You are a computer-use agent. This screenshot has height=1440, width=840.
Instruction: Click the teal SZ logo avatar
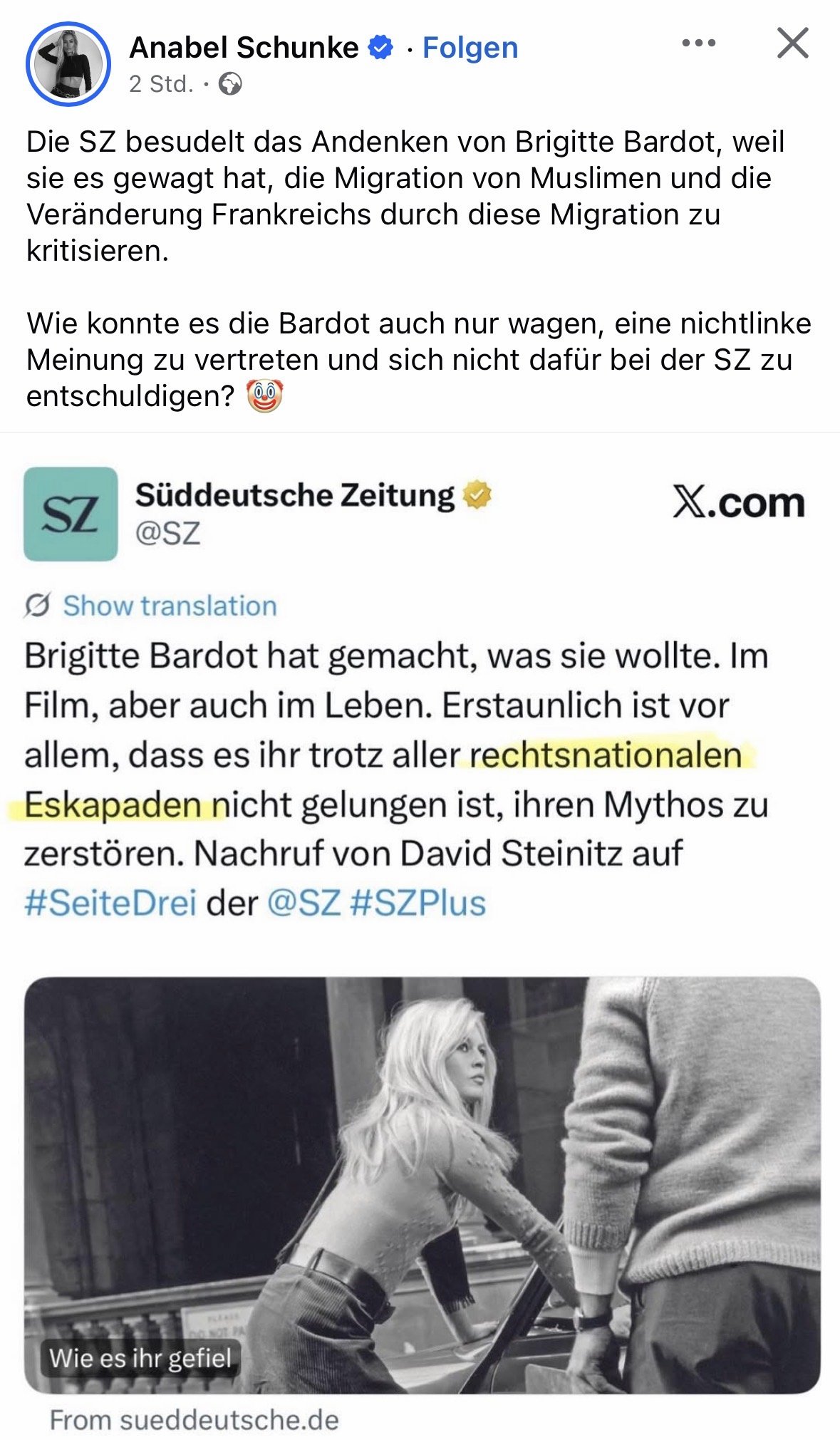[71, 514]
